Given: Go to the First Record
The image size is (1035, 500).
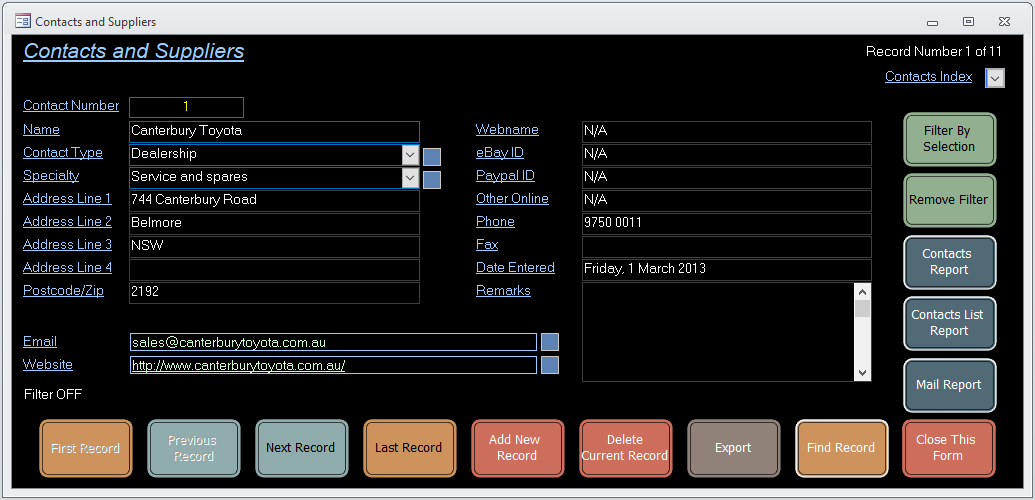Looking at the screenshot, I should click(86, 448).
